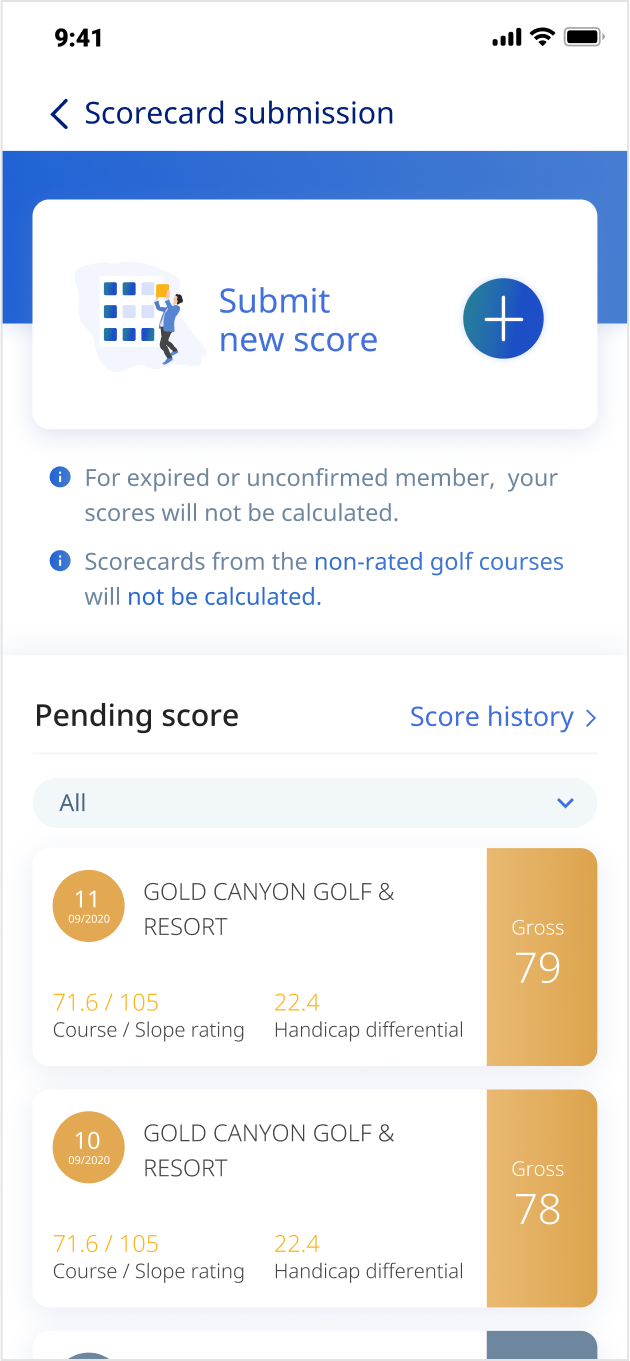Click info icon beside expired member note
This screenshot has width=630, height=1361.
(60, 478)
